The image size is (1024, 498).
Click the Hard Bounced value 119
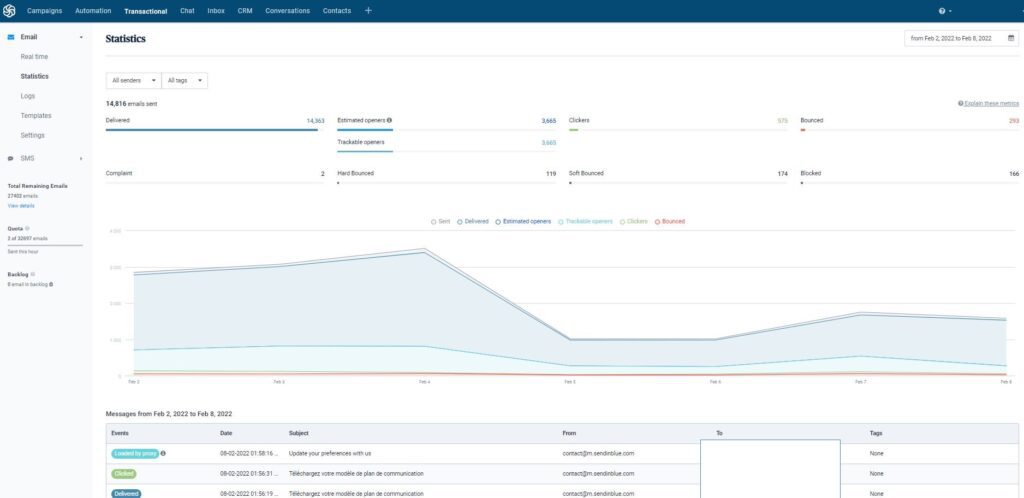pos(551,174)
